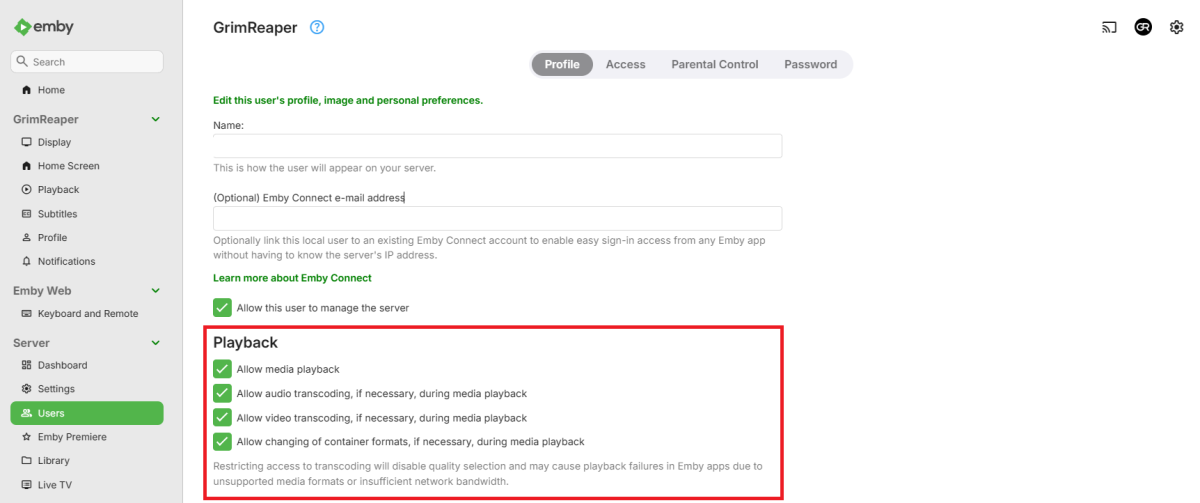Toggle Allow this user to manage the server
This screenshot has width=1200, height=503.
click(x=222, y=308)
